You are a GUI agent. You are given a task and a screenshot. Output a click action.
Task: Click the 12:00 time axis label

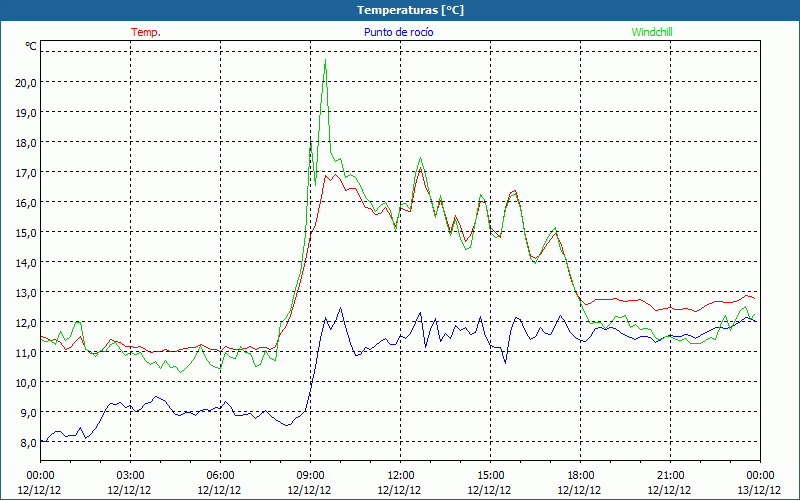coord(401,475)
